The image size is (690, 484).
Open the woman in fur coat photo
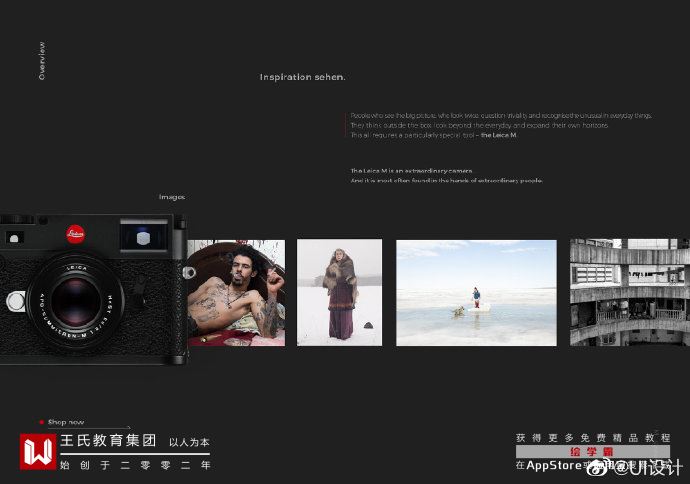coord(339,293)
